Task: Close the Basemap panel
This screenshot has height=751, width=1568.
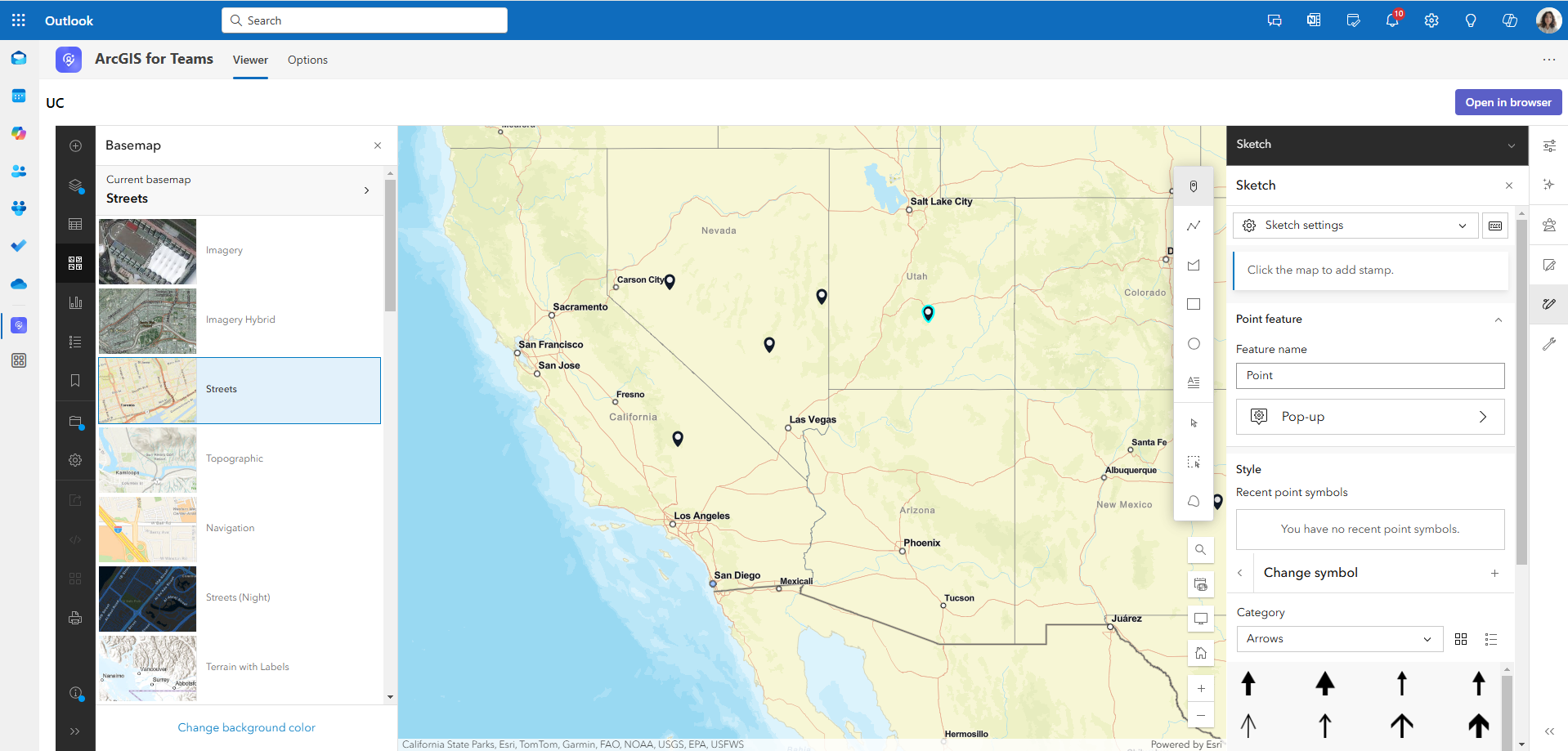Action: click(378, 145)
